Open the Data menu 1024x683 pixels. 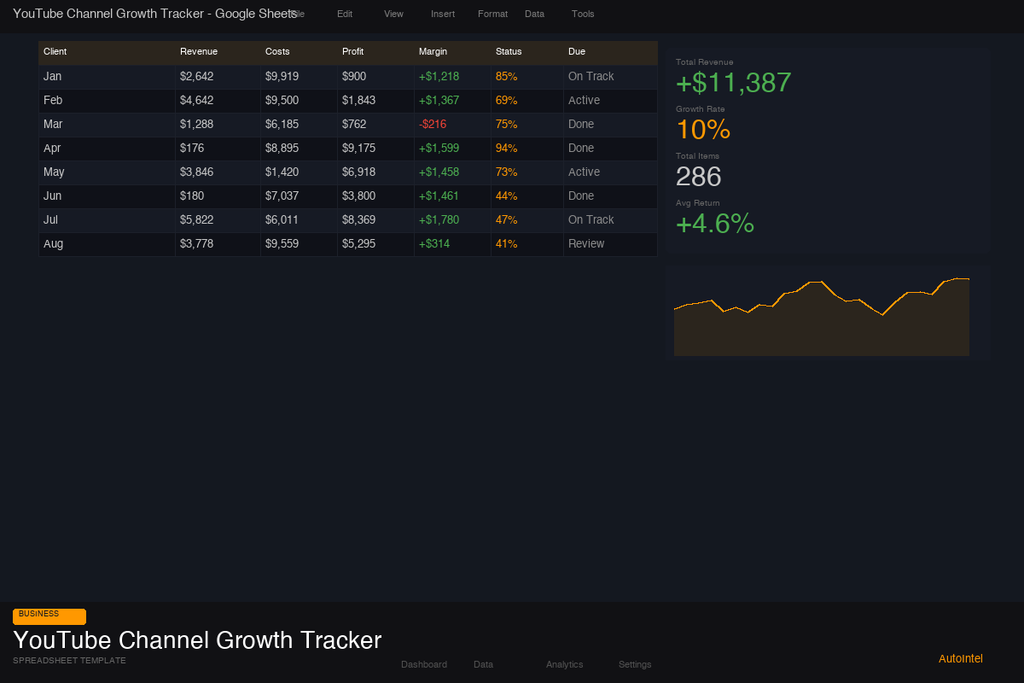(x=534, y=14)
